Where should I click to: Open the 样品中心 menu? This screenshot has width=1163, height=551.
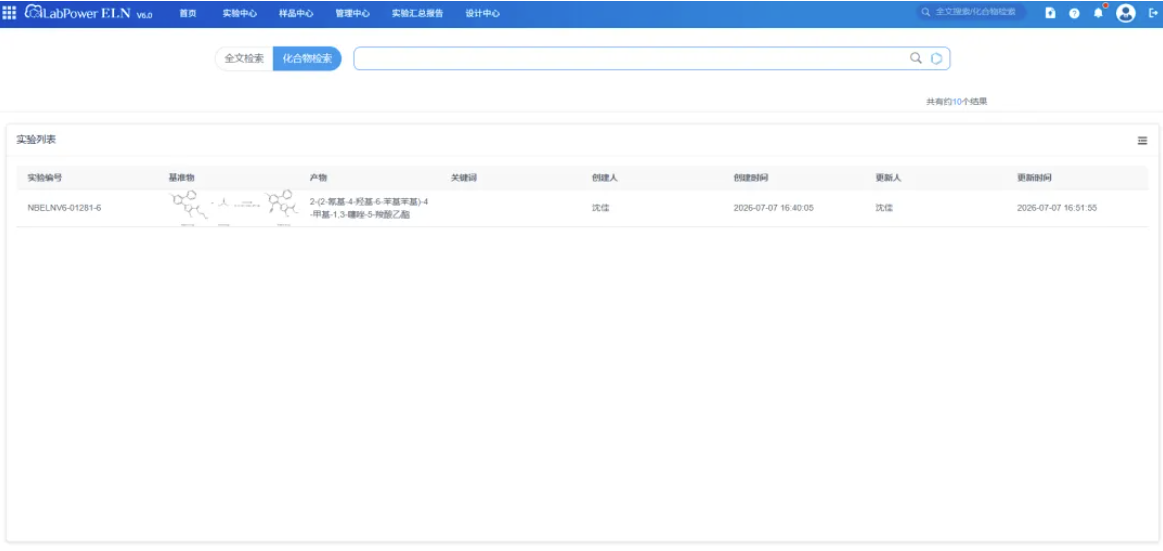coord(296,13)
